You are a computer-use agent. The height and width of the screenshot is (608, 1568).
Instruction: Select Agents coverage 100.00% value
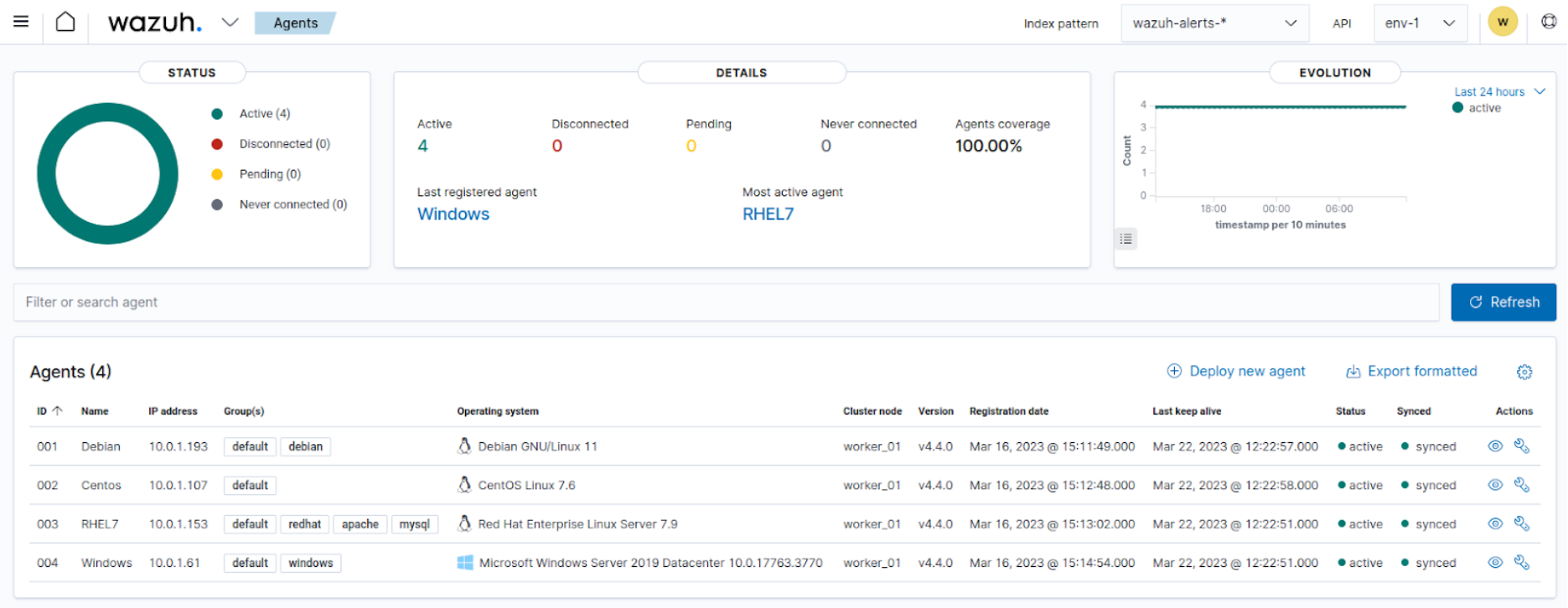click(x=988, y=146)
